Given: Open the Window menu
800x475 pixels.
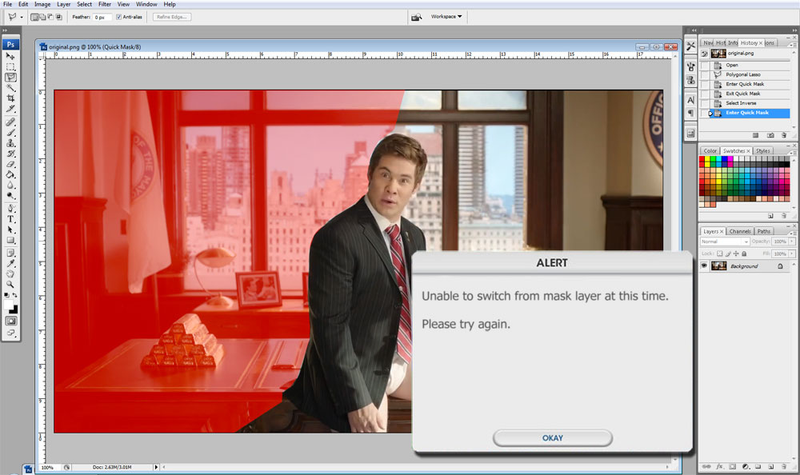Looking at the screenshot, I should tap(146, 4).
